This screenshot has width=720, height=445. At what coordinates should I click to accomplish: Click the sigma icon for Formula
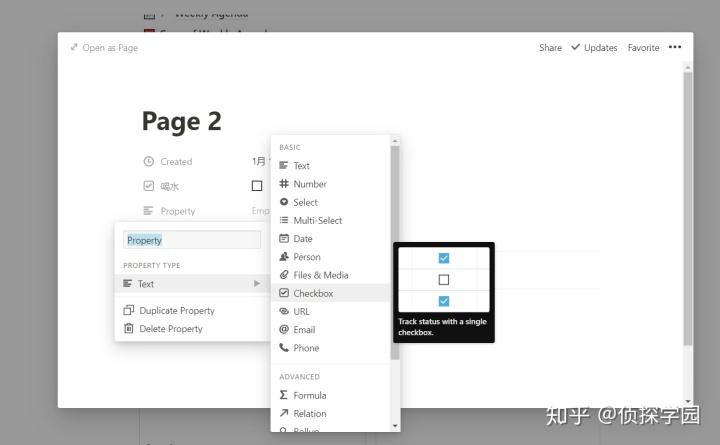coord(284,395)
